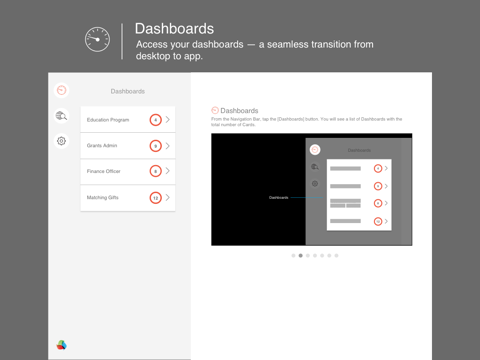Click the tutorial illustration thumbnail

312,189
